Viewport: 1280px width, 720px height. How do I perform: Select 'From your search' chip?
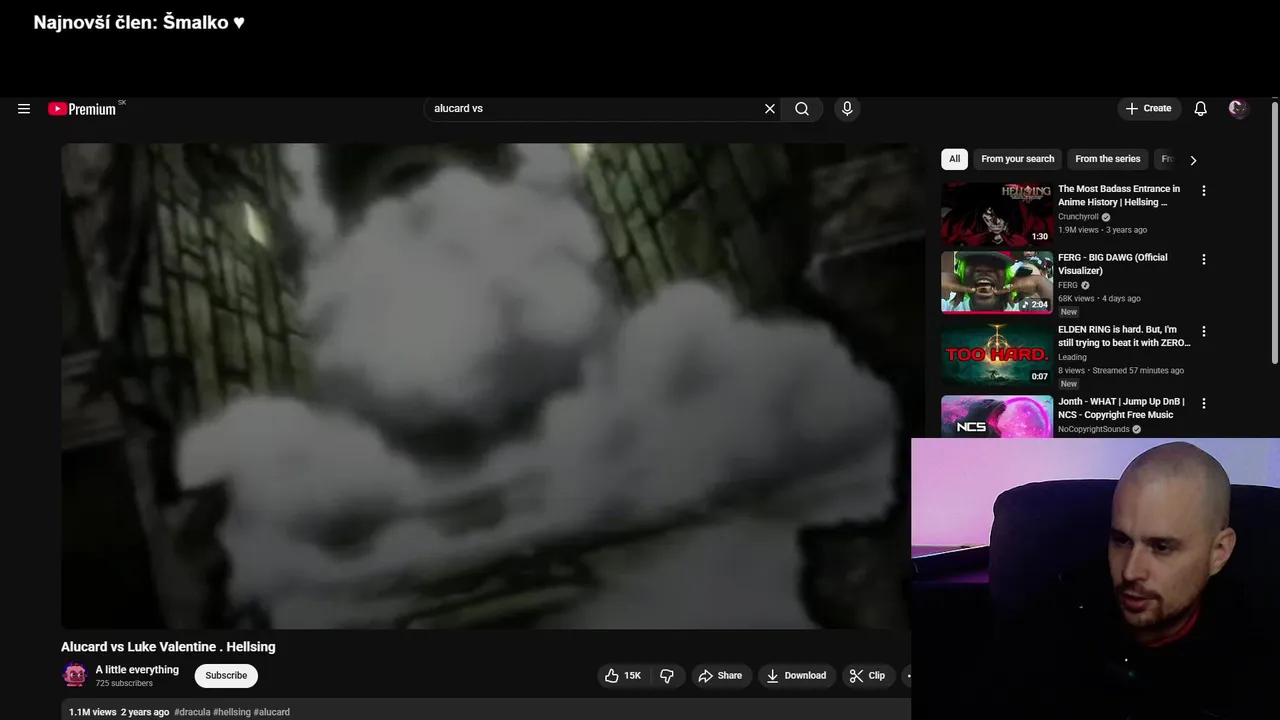(x=1017, y=159)
